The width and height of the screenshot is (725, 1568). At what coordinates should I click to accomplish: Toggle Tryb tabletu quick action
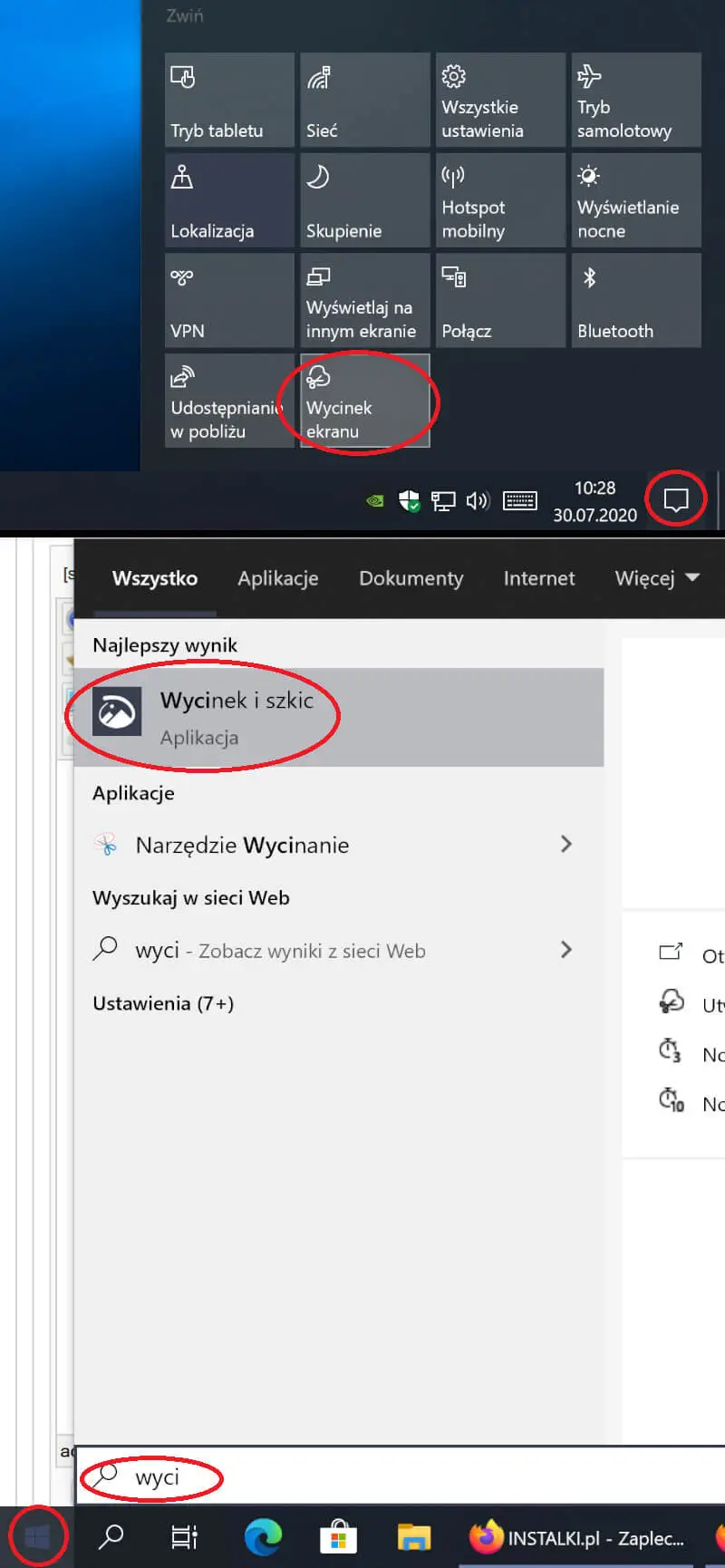[229, 100]
